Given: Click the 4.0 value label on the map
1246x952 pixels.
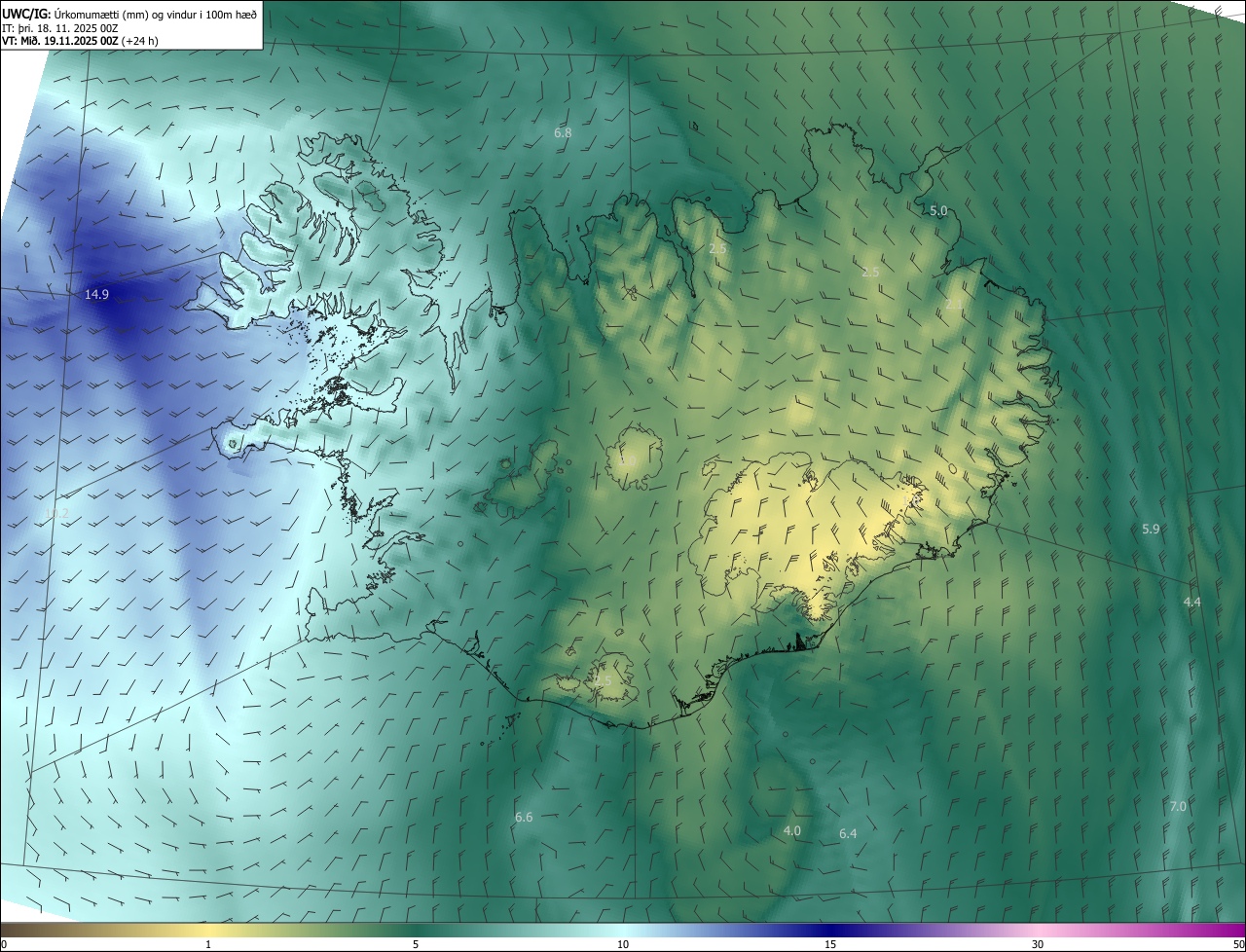Looking at the screenshot, I should (x=791, y=830).
